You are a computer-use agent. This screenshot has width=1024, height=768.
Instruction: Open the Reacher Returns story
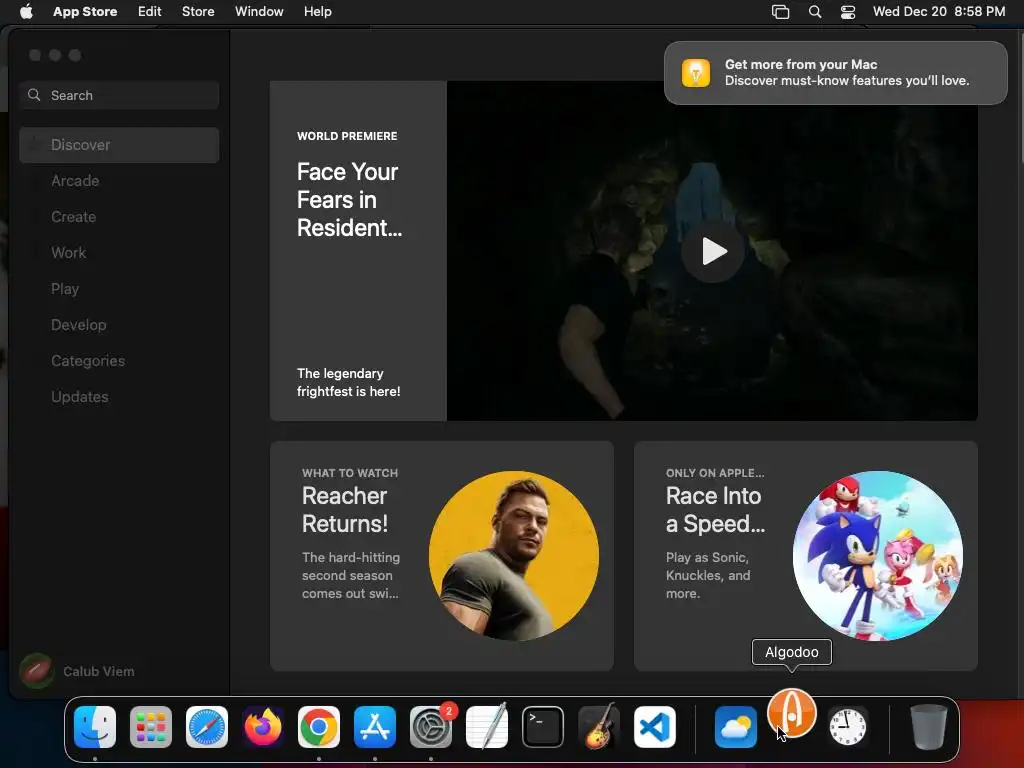[x=441, y=556]
